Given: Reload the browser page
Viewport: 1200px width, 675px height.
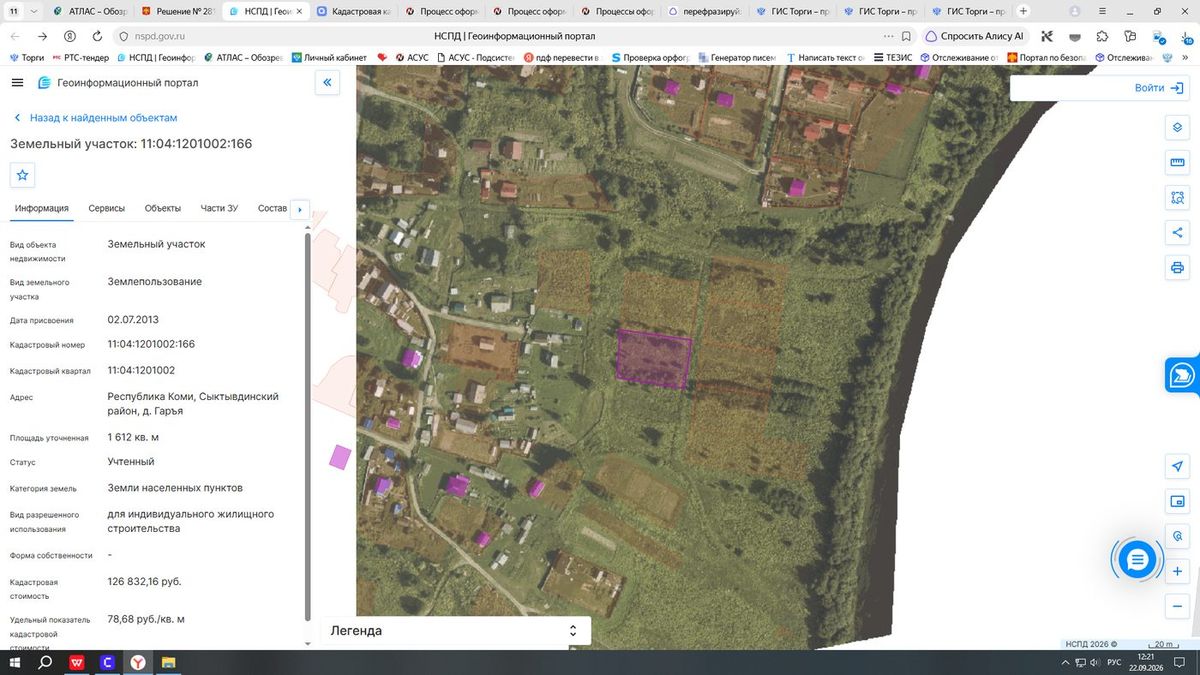Looking at the screenshot, I should (x=95, y=36).
